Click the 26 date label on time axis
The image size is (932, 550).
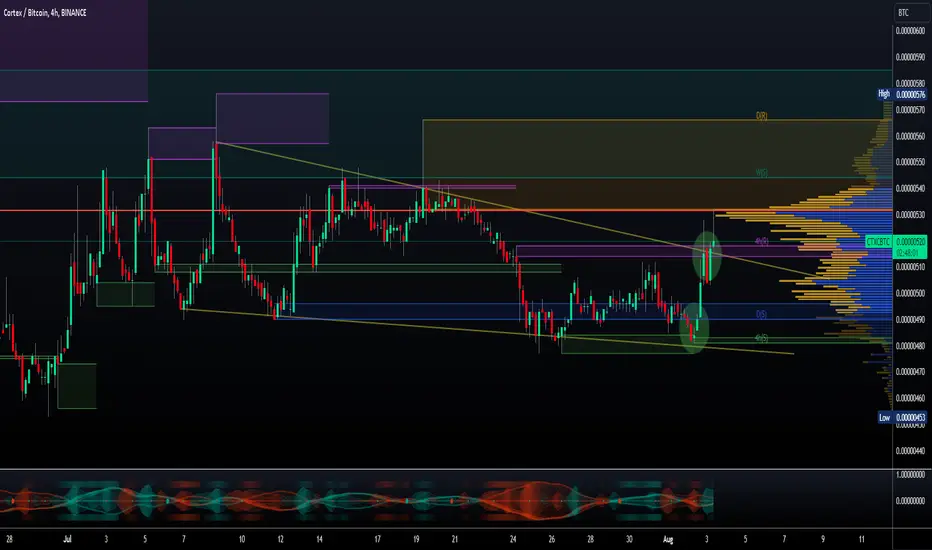[552, 539]
